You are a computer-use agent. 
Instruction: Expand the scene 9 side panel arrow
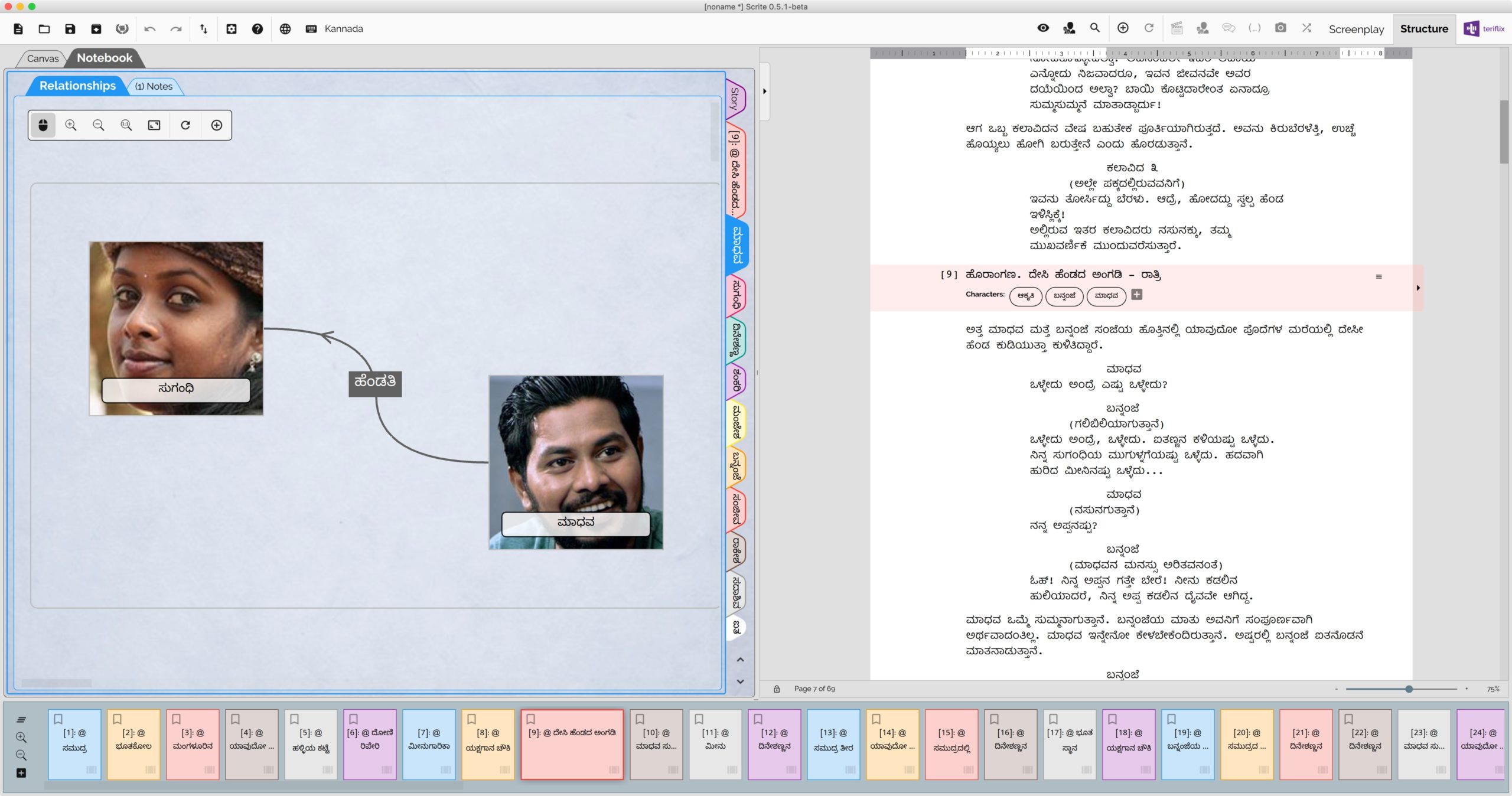[1418, 288]
